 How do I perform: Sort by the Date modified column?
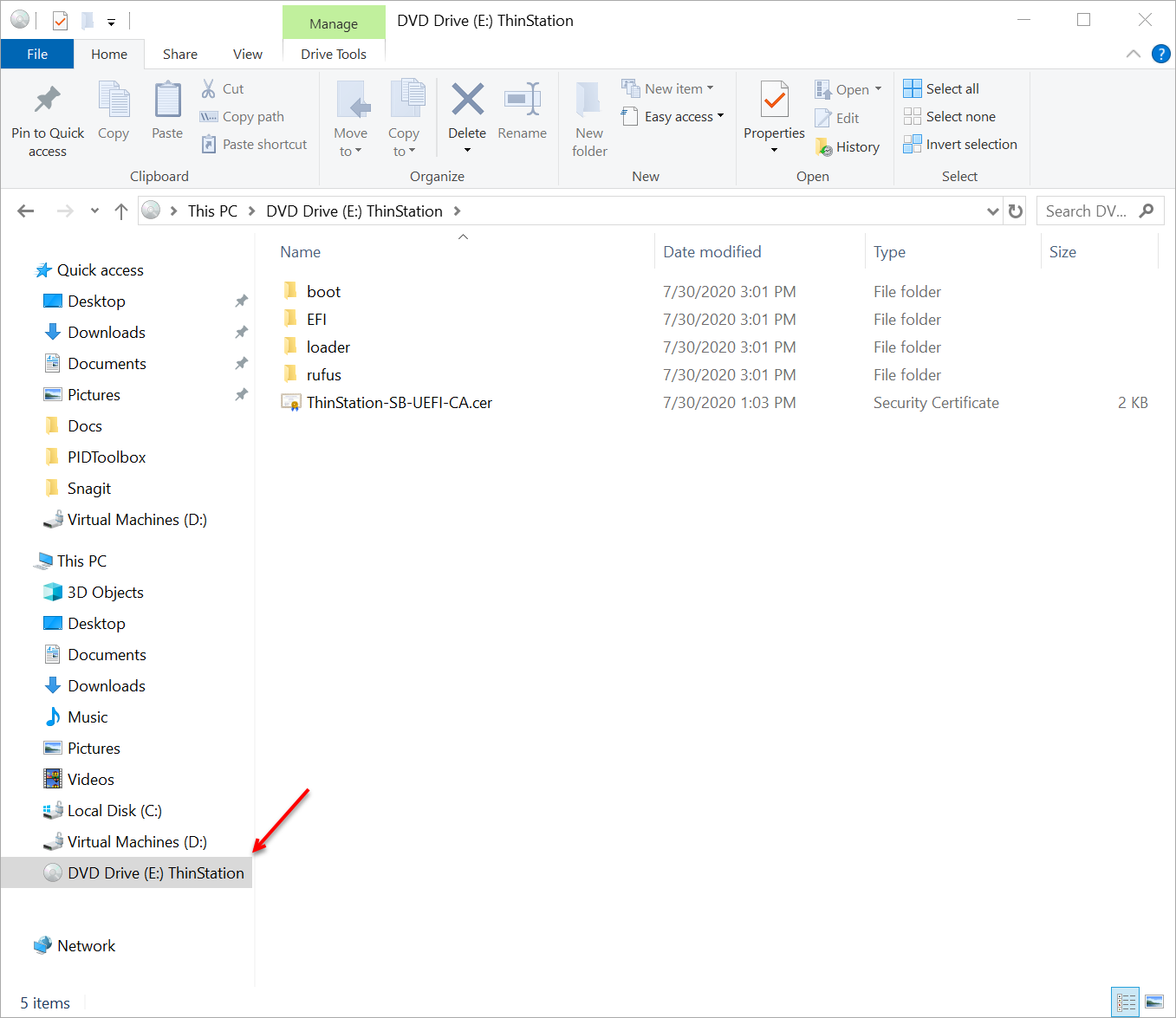[x=711, y=252]
